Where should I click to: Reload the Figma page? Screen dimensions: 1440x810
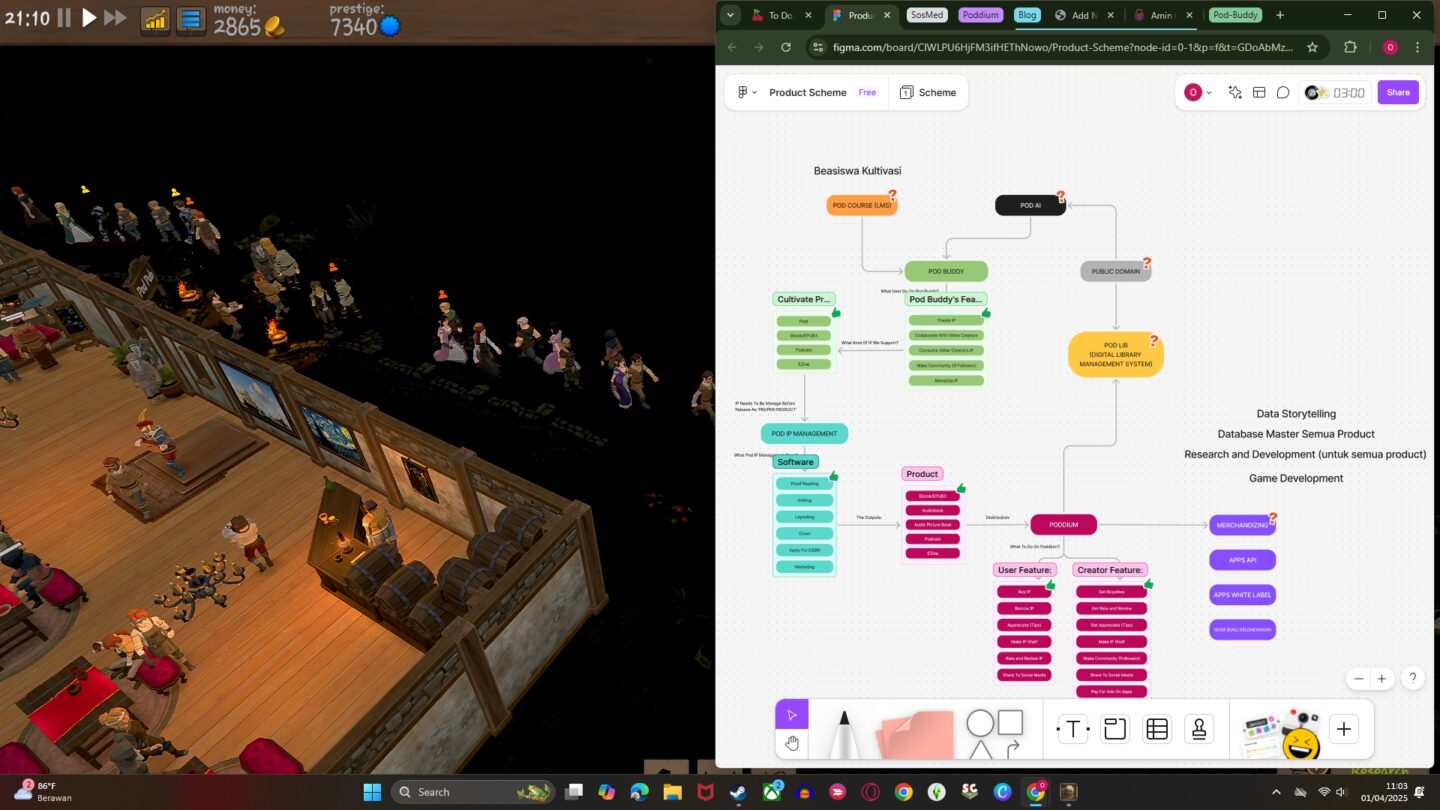point(786,47)
